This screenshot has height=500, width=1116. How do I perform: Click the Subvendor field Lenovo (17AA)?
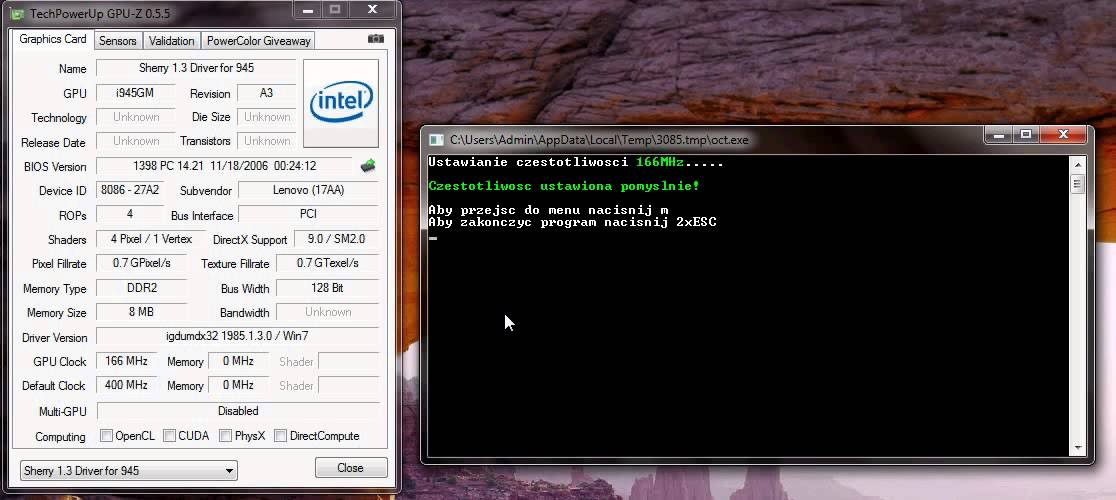pos(308,191)
